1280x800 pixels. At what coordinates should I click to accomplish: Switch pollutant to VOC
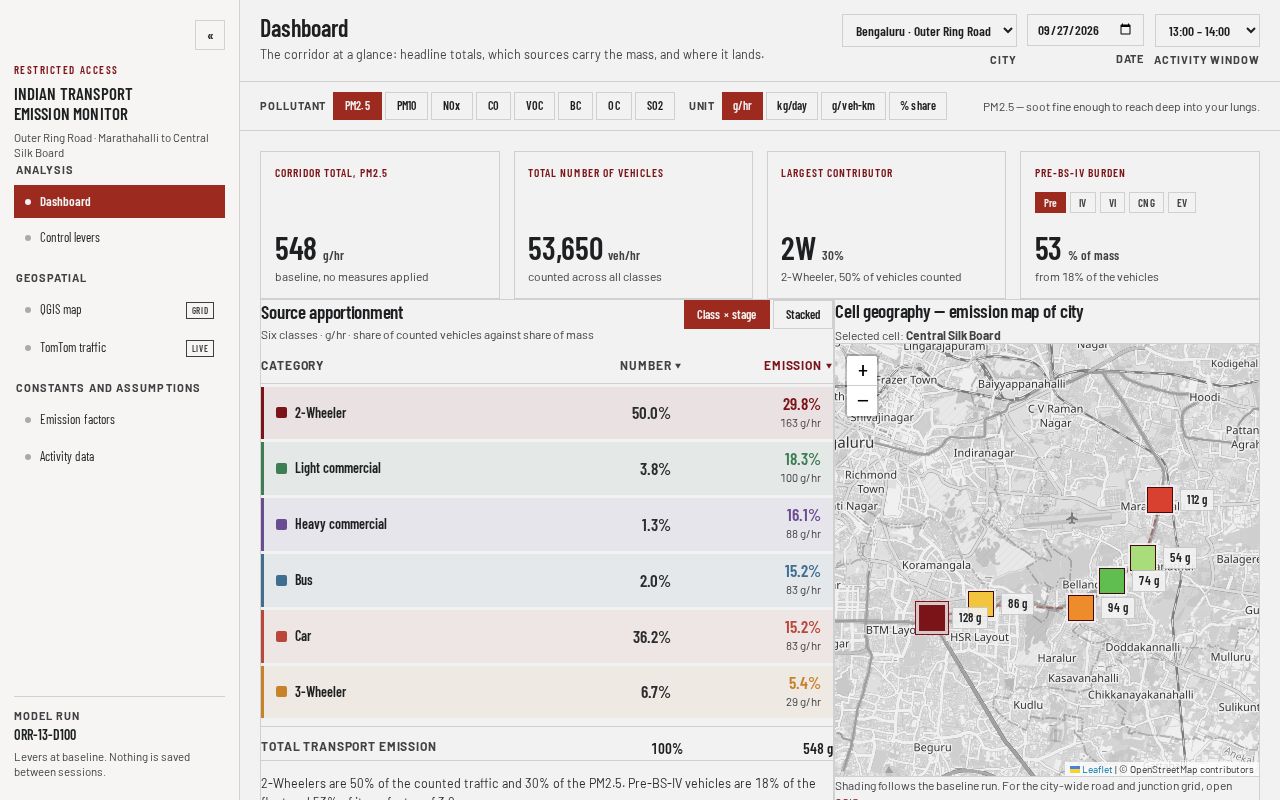[534, 106]
